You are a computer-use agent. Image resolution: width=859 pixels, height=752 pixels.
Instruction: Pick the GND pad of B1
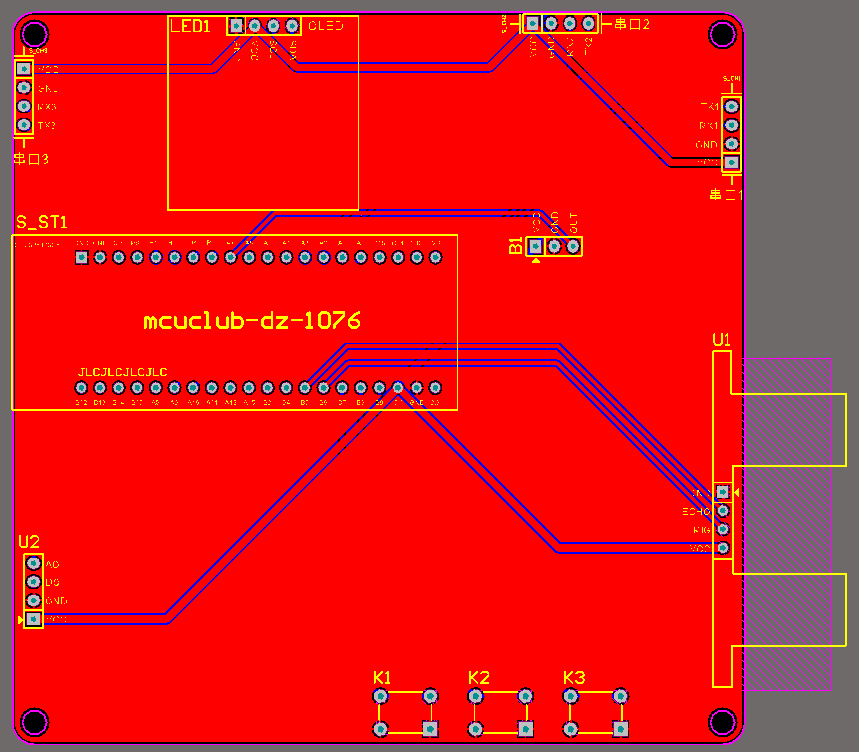click(554, 246)
